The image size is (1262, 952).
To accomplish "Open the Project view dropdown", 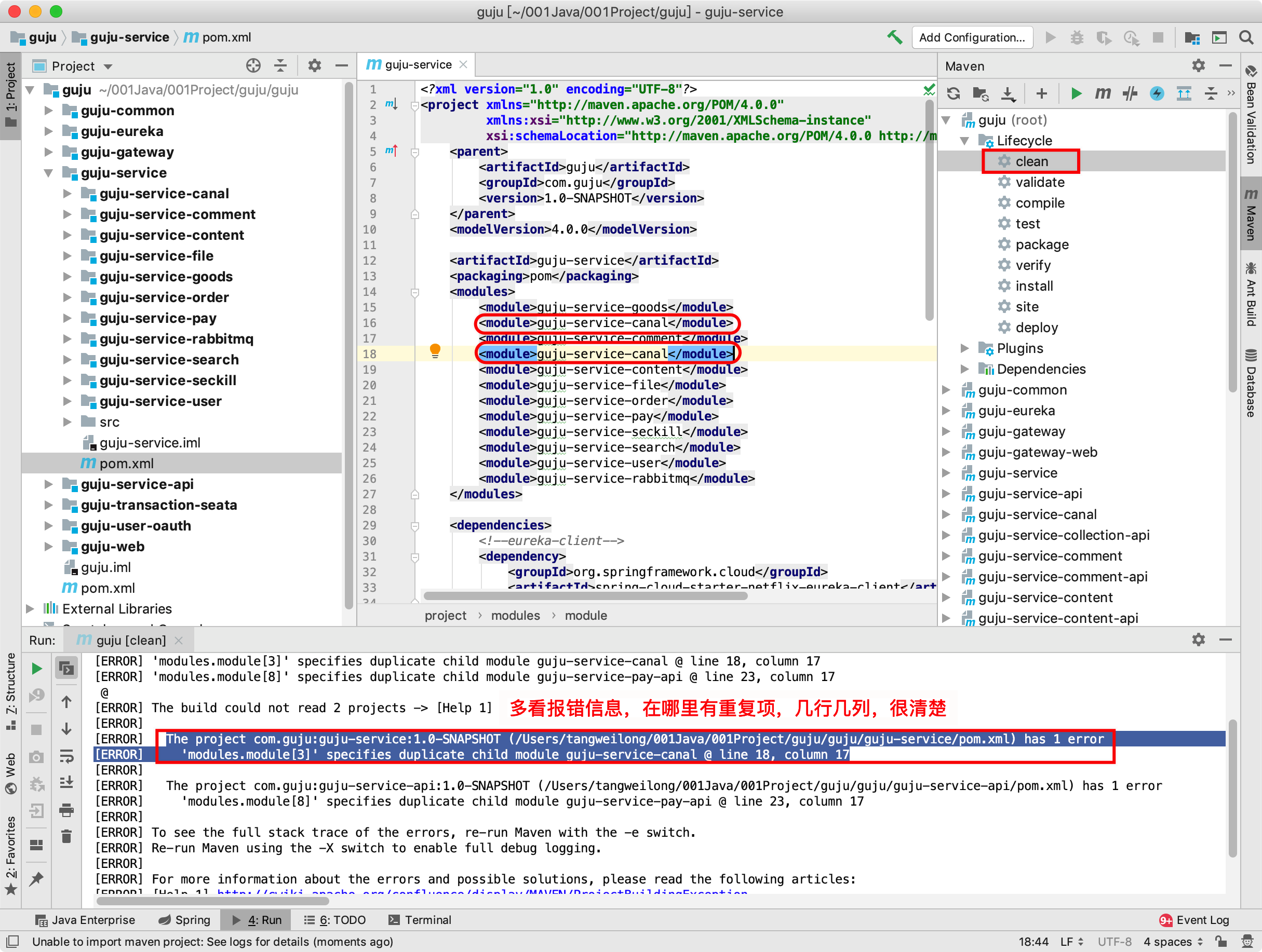I will [109, 65].
